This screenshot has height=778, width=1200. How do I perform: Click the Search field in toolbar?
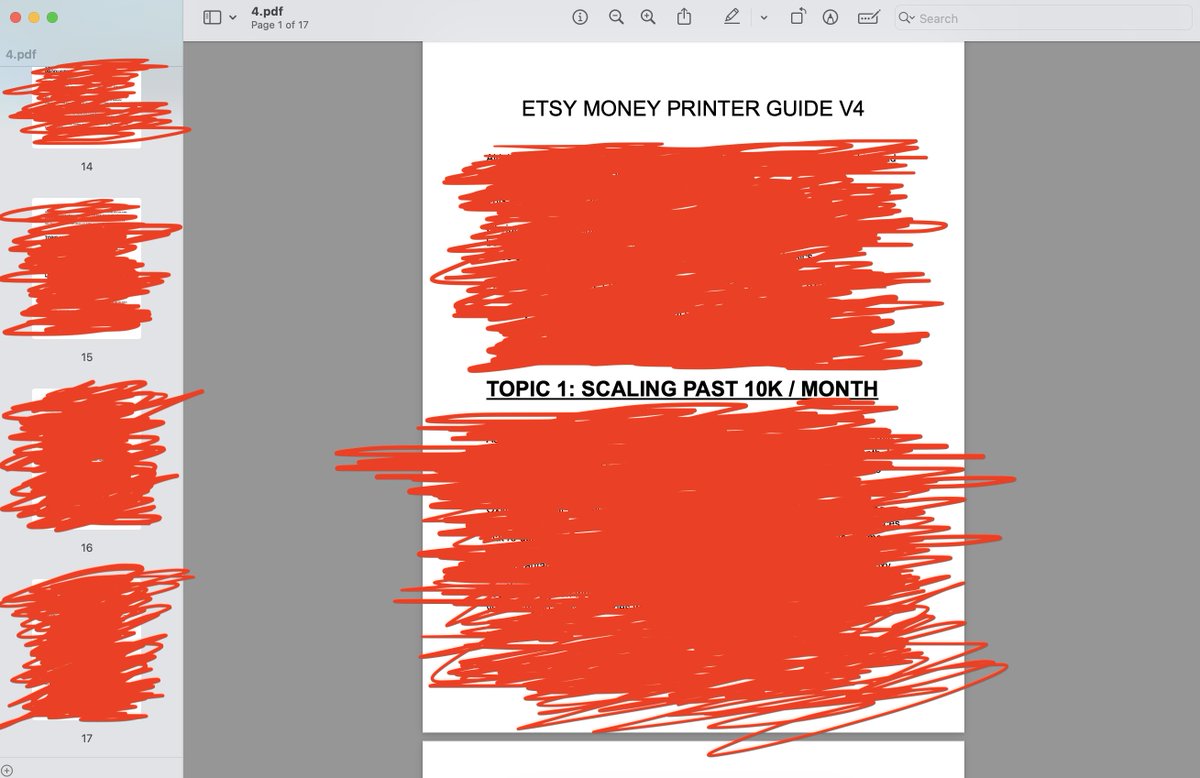coord(1043,18)
